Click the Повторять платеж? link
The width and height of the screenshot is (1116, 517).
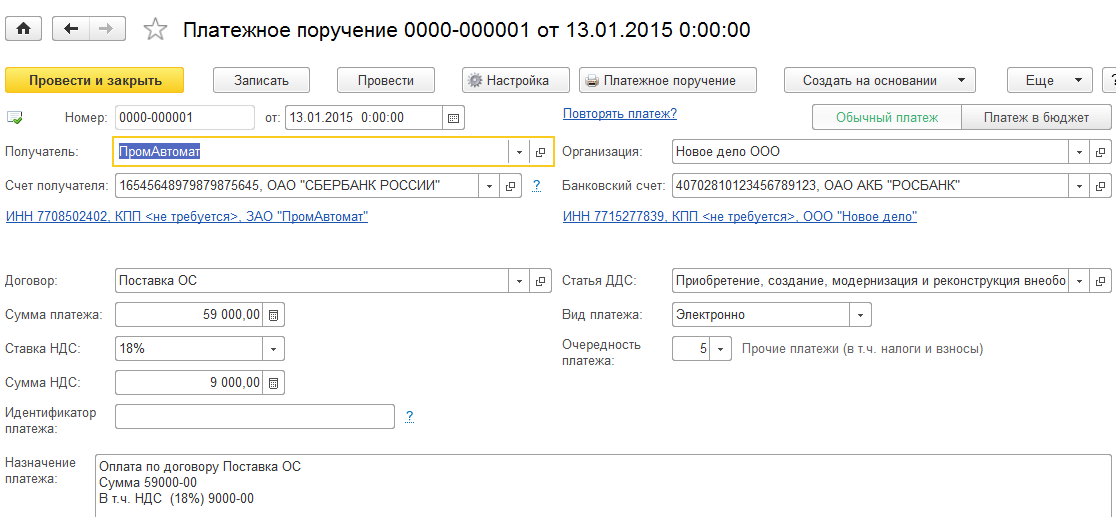click(619, 114)
